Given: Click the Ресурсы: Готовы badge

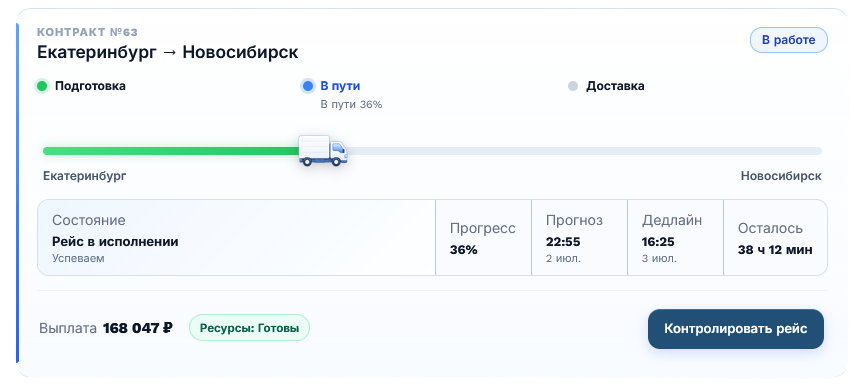Looking at the screenshot, I should click(249, 328).
